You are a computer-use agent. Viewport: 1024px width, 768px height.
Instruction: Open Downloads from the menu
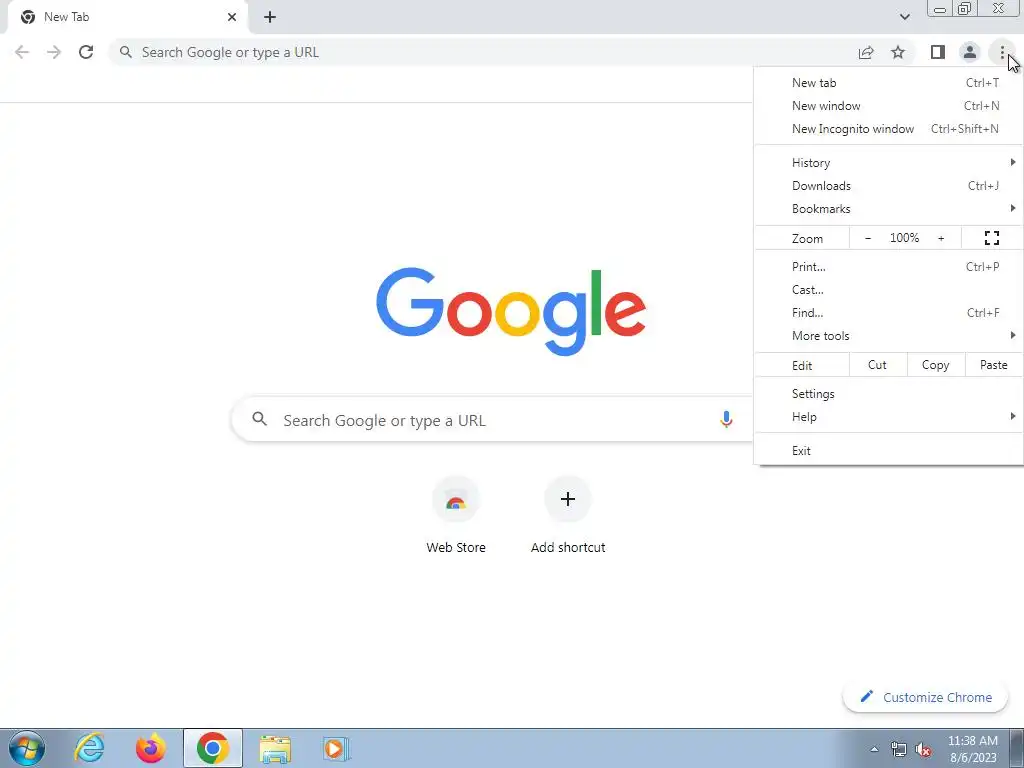click(888, 185)
